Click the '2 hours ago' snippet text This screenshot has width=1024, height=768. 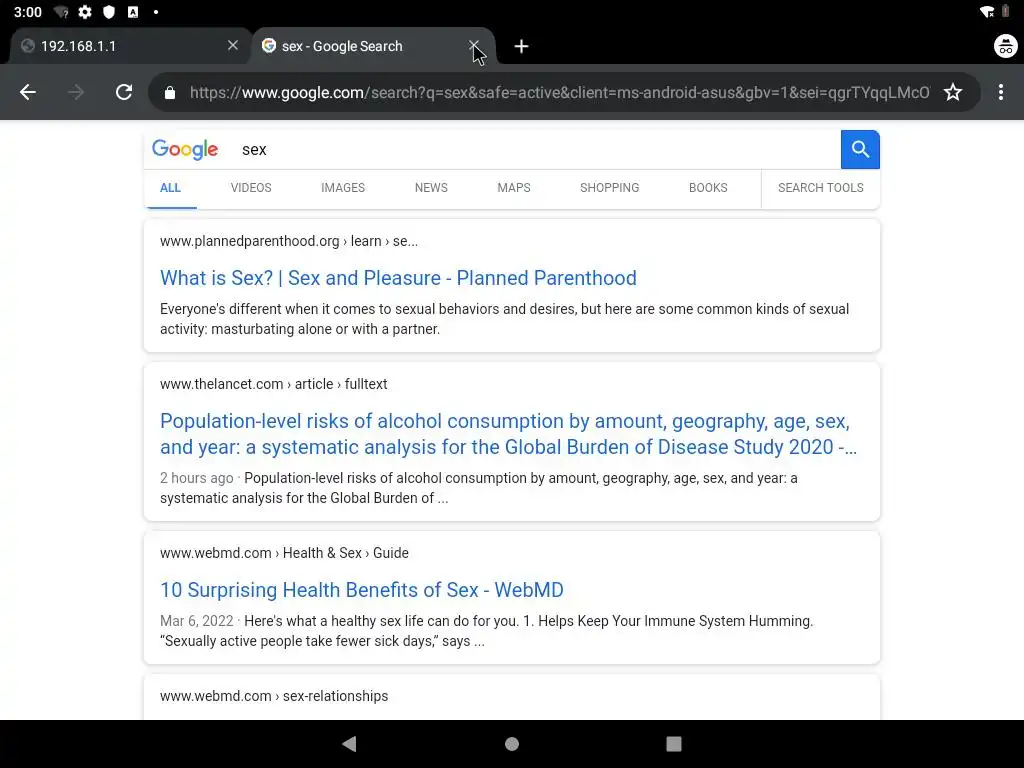pyautogui.click(x=197, y=478)
